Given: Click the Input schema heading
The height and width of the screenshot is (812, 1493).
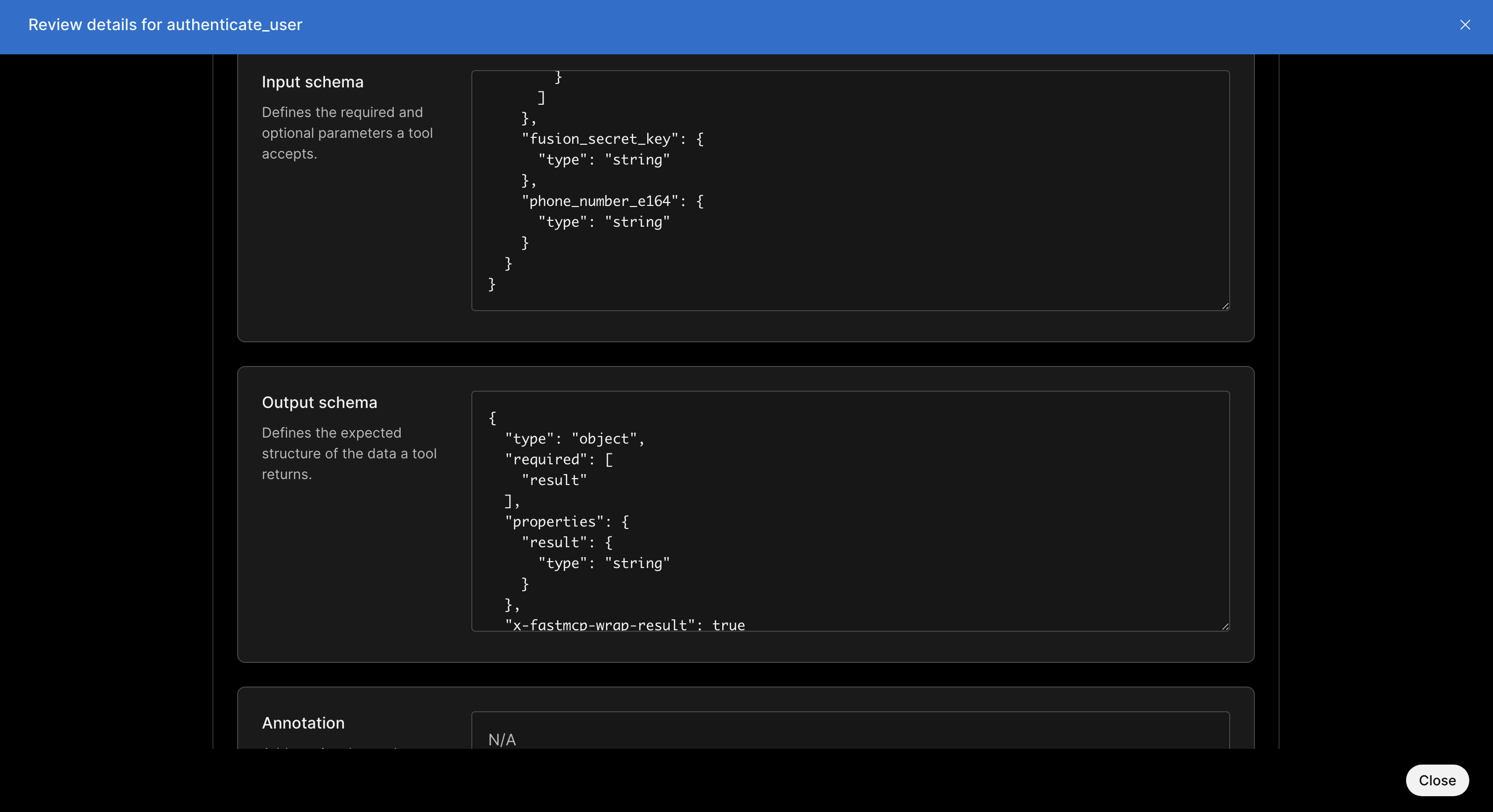Looking at the screenshot, I should click(x=312, y=82).
